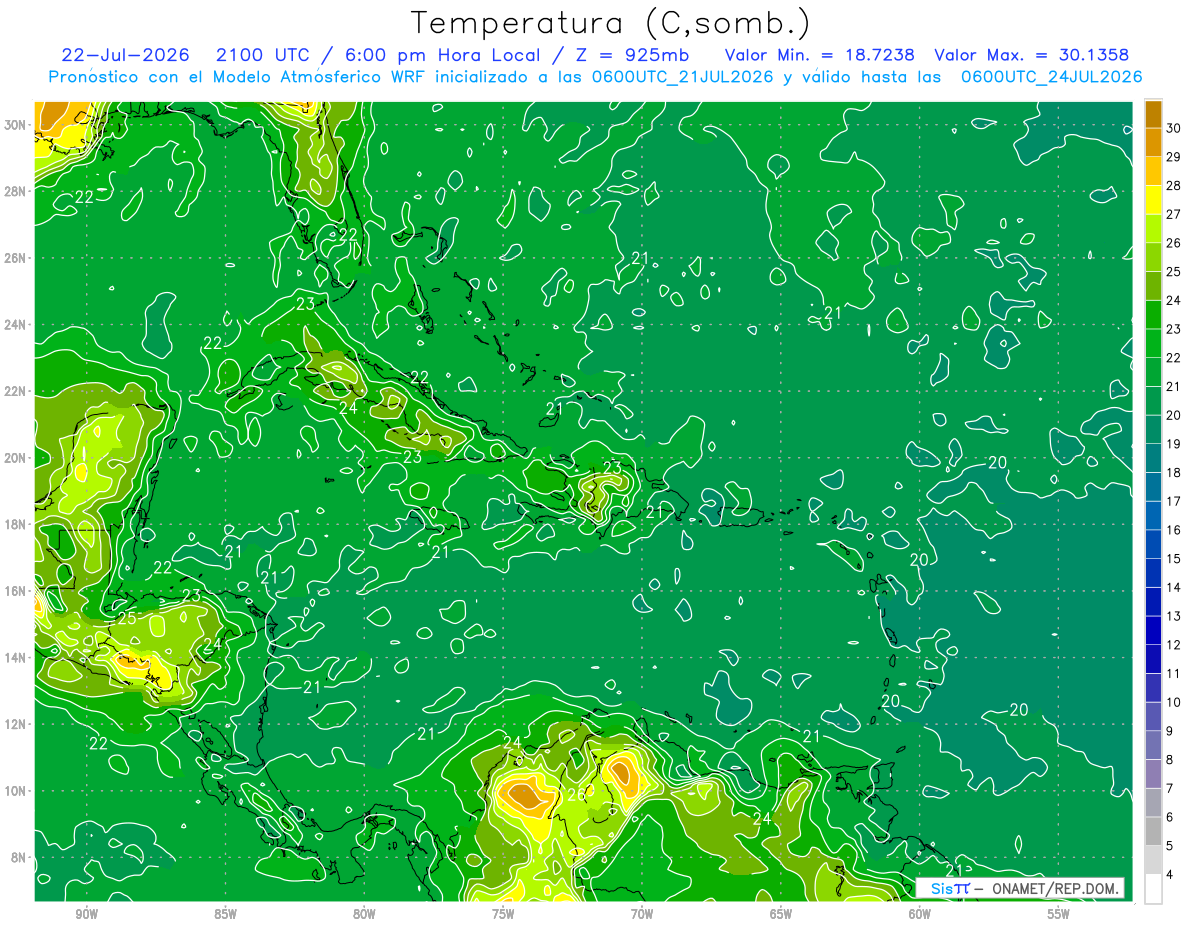Click the '70W' longitude axis label
Image resolution: width=1200 pixels, height=927 pixels.
(x=642, y=914)
